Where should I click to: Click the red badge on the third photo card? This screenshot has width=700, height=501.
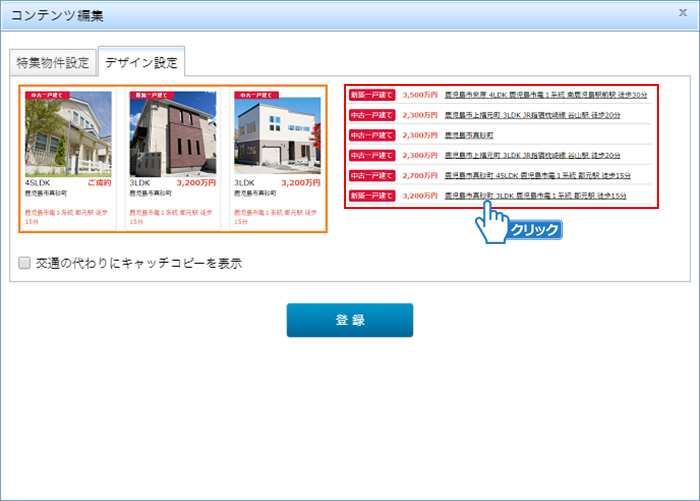point(257,95)
